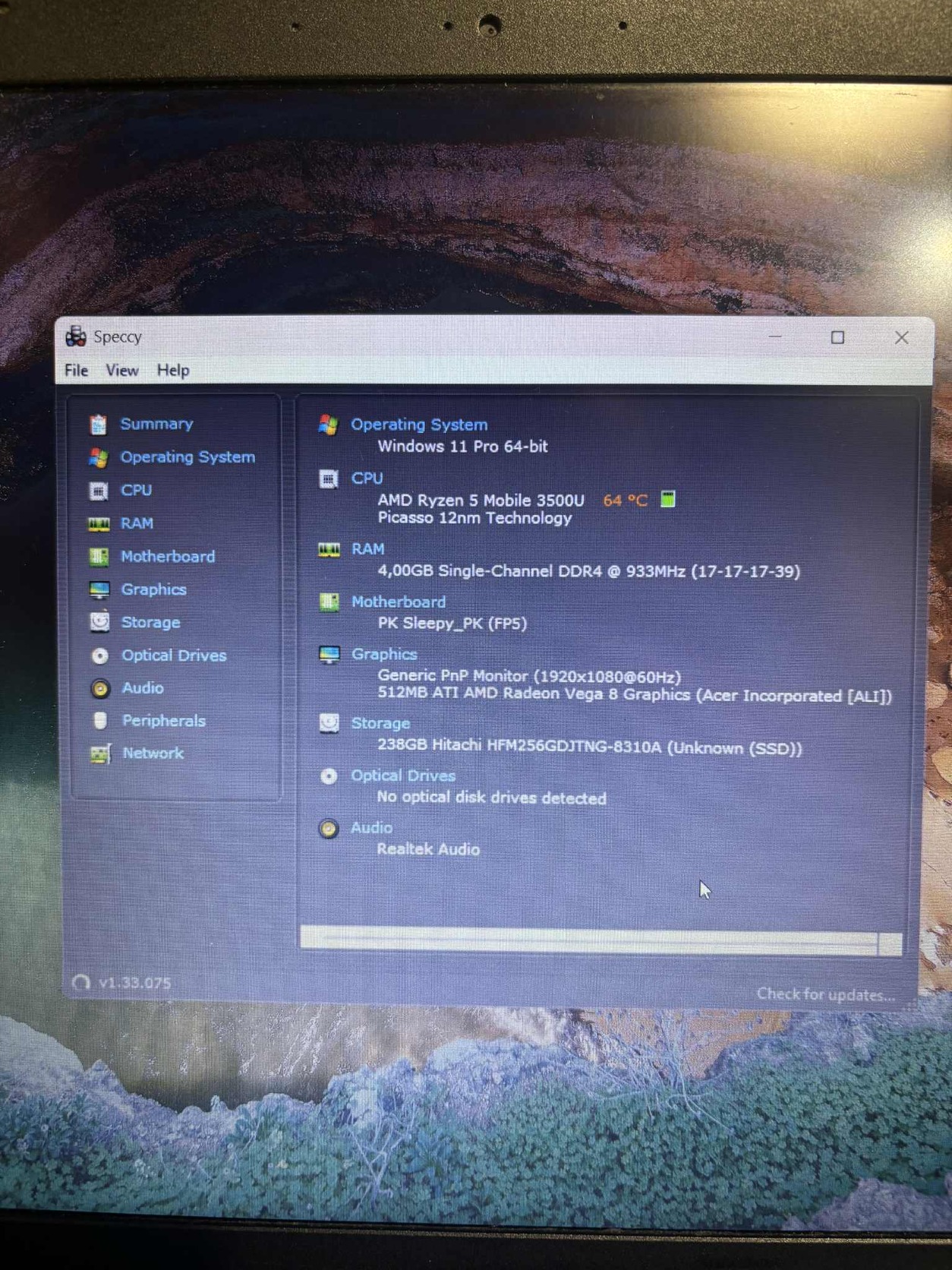Image resolution: width=952 pixels, height=1270 pixels.
Task: Click the Storage heading link in summary
Action: click(x=380, y=724)
